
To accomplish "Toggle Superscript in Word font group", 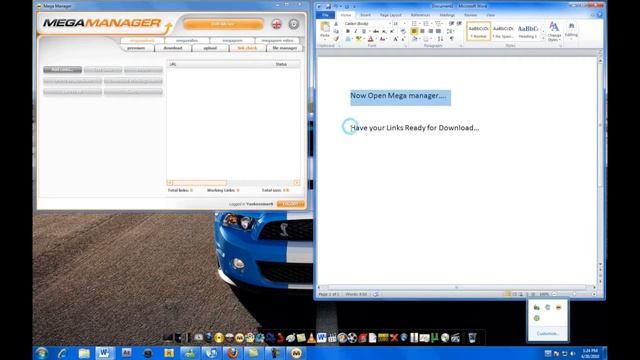I will pos(392,31).
